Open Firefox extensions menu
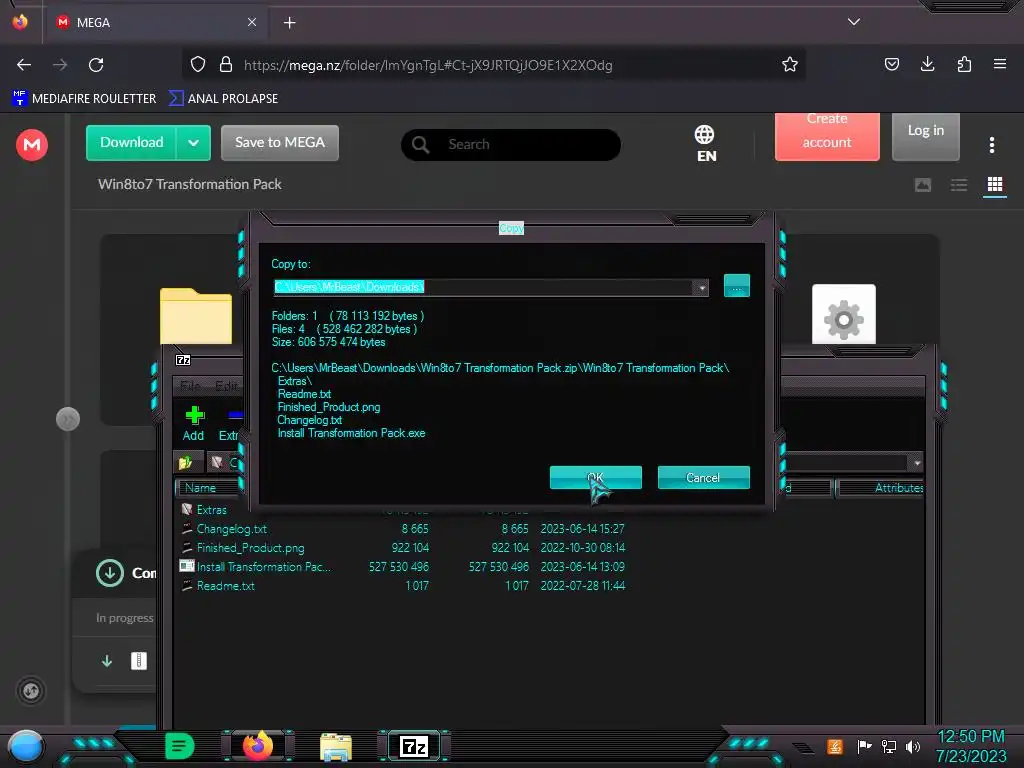The height and width of the screenshot is (768, 1024). [x=964, y=64]
